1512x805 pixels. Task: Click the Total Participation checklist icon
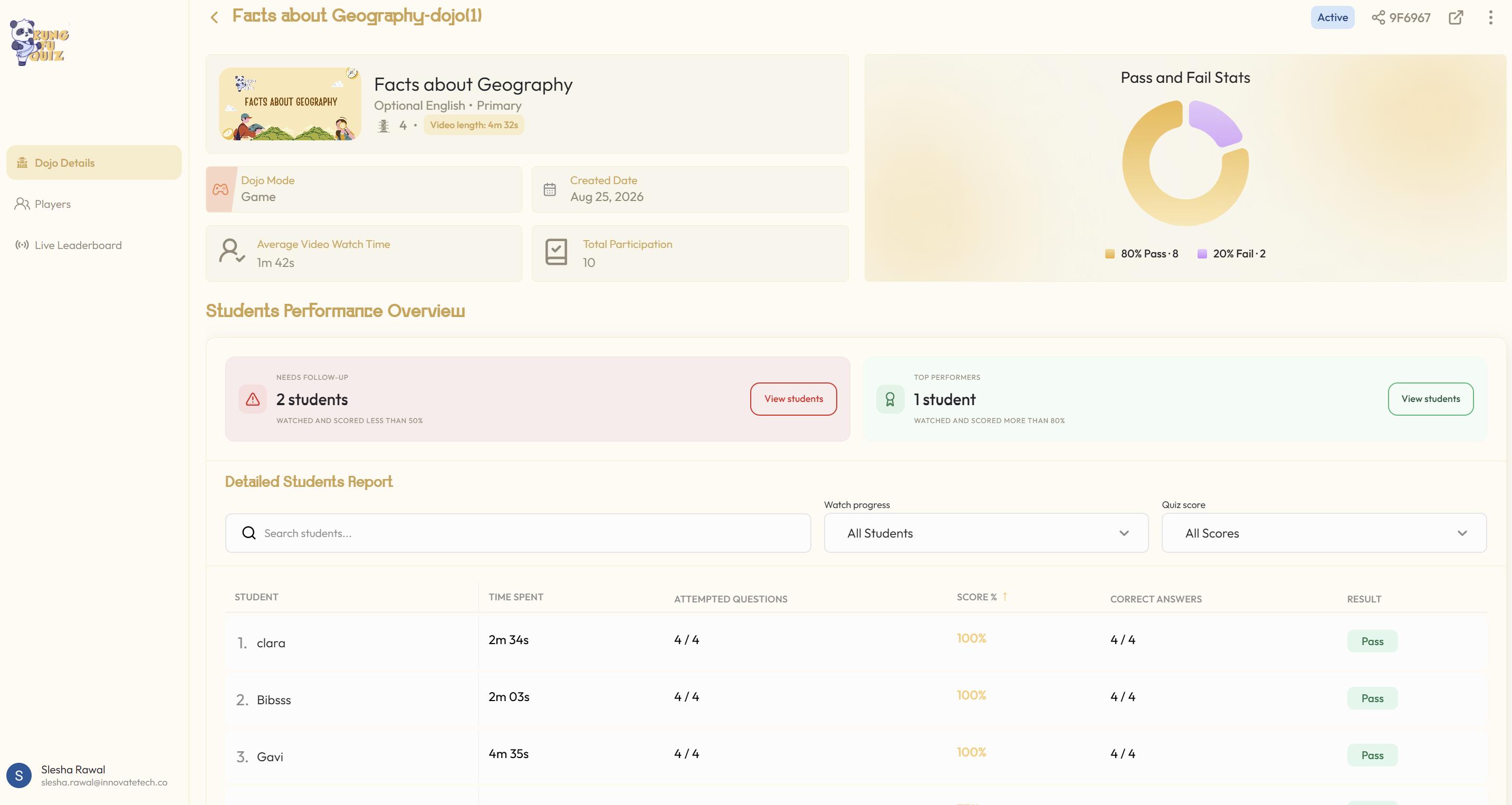556,252
